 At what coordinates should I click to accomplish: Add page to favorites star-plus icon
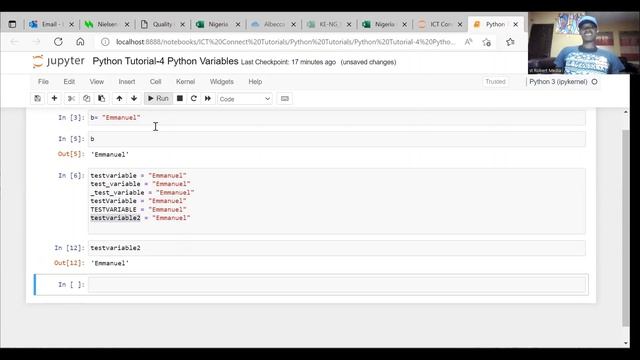click(487, 42)
